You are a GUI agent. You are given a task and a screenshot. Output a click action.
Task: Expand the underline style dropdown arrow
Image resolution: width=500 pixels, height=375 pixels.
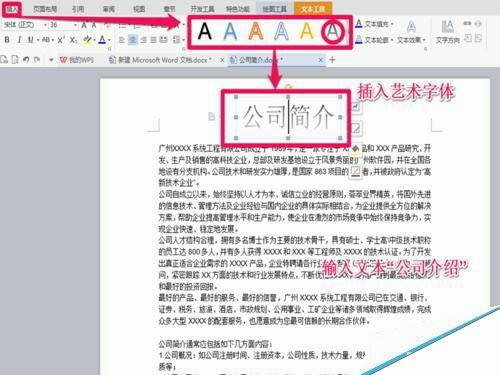click(38, 40)
